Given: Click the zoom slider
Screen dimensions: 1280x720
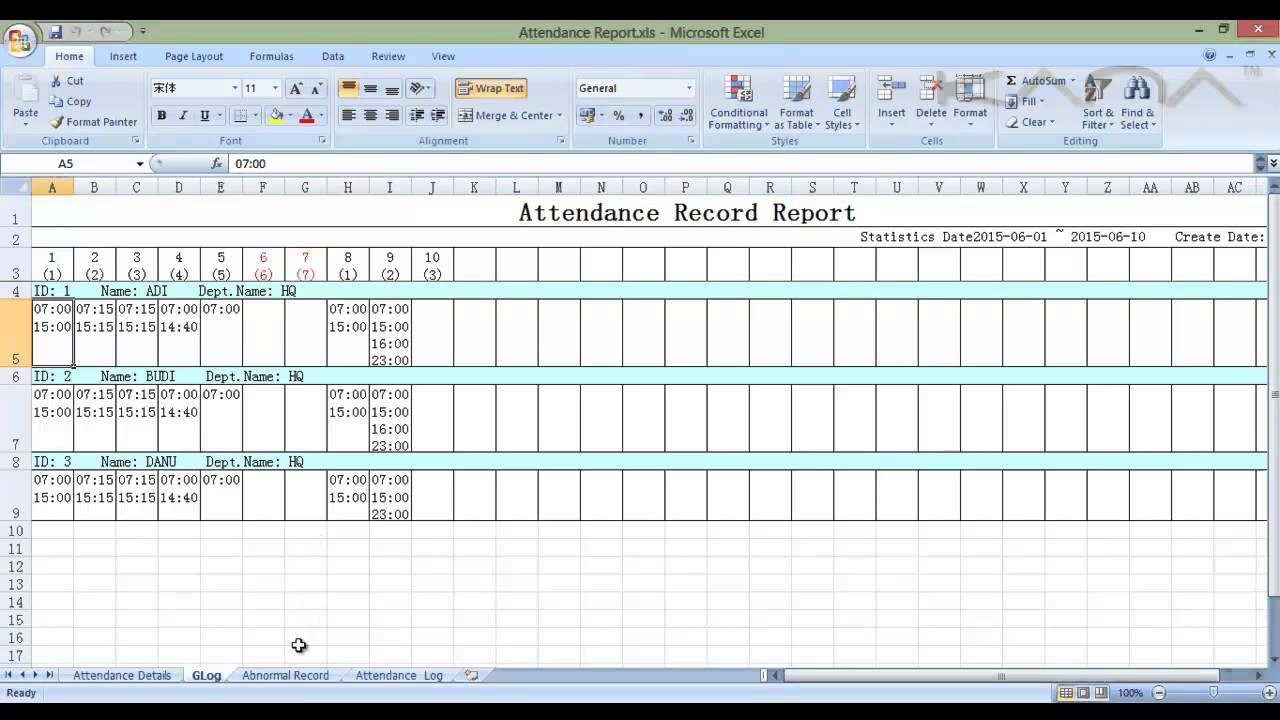Looking at the screenshot, I should point(1212,693).
